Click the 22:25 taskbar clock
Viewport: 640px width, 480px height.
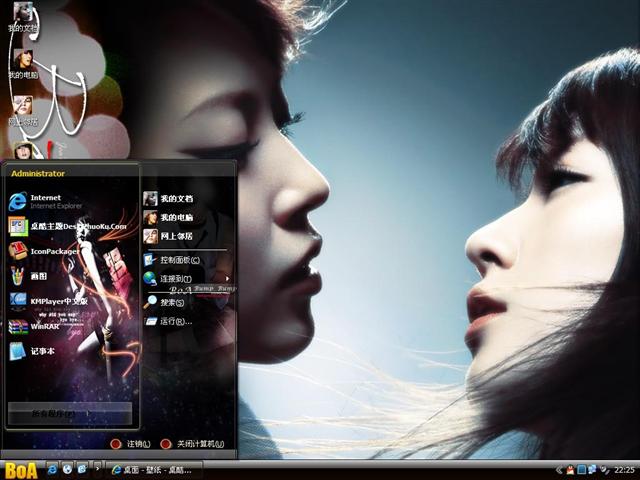(x=624, y=470)
